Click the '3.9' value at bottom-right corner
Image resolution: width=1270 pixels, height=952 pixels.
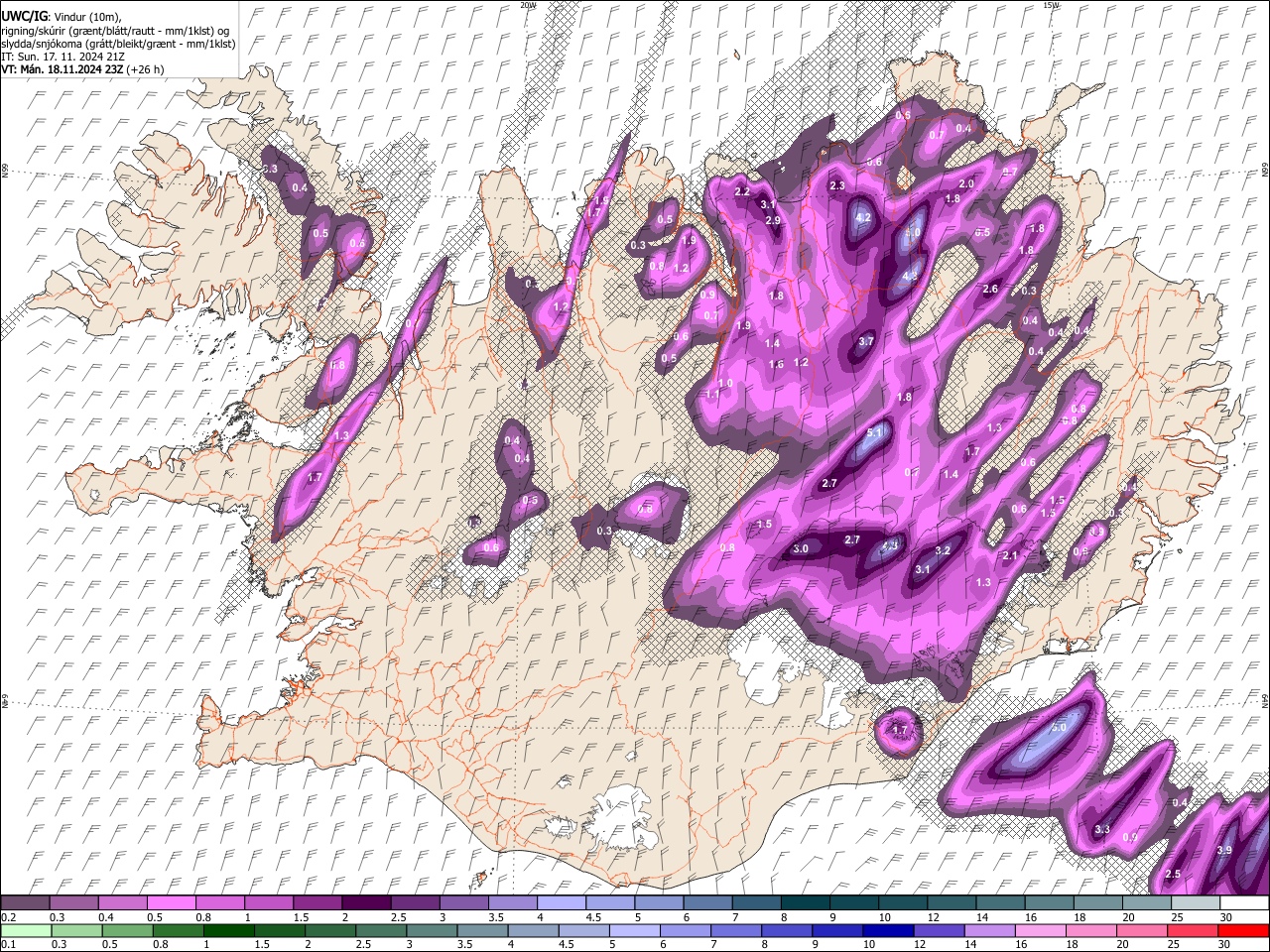point(1223,851)
